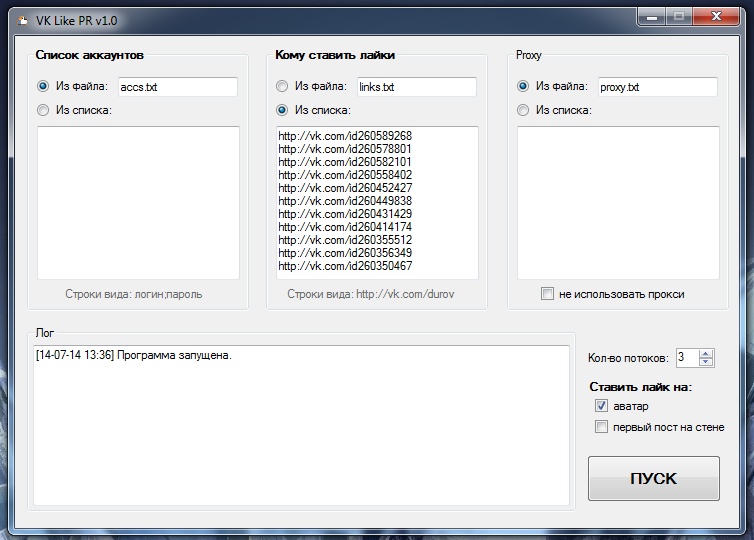Click the 'Лог' group title
Screen dimensions: 754x540
pos(45,333)
